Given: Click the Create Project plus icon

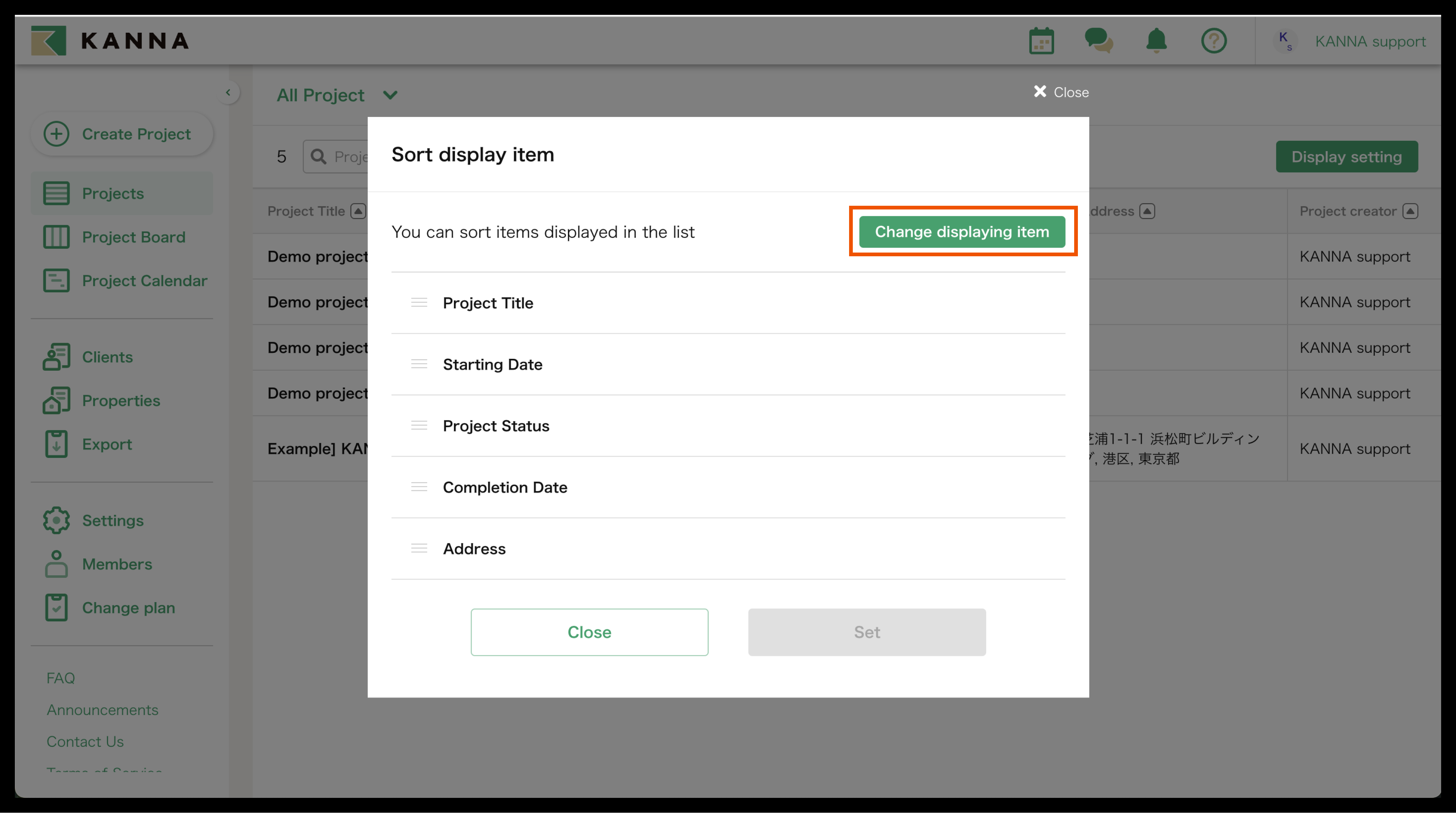Looking at the screenshot, I should (x=56, y=134).
